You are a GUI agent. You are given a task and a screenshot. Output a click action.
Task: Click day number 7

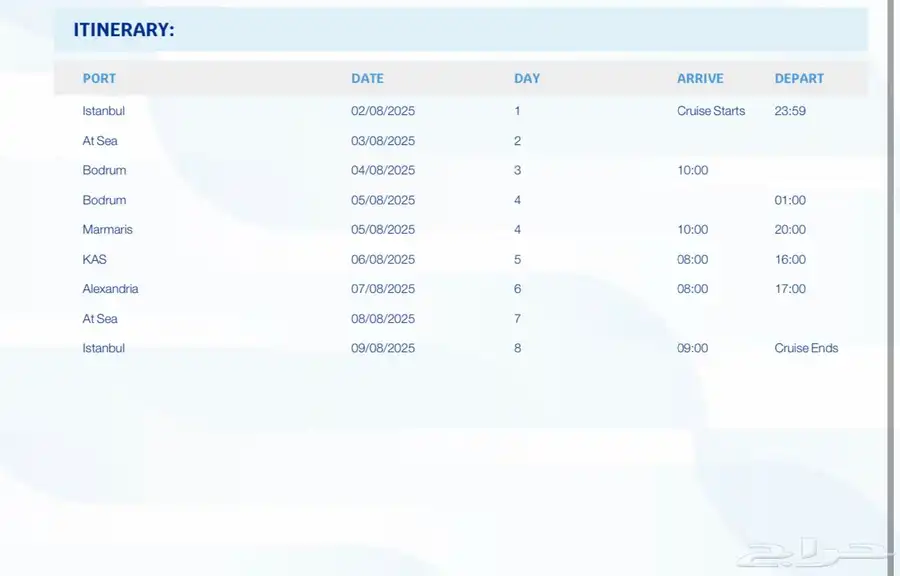(x=518, y=318)
